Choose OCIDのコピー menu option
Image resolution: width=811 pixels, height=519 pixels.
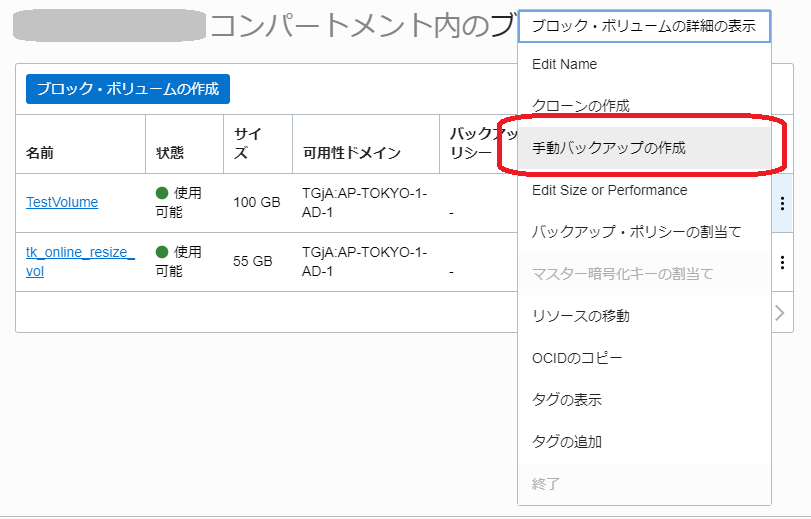pyautogui.click(x=579, y=358)
